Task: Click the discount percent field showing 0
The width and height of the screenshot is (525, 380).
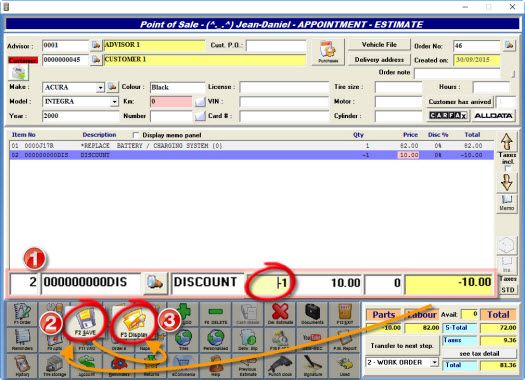Action: tap(383, 283)
